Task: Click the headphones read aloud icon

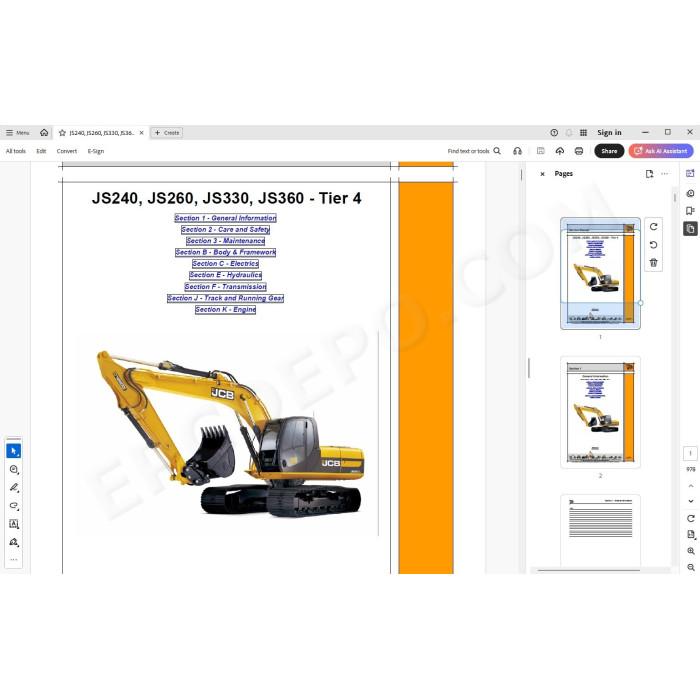Action: pos(517,151)
